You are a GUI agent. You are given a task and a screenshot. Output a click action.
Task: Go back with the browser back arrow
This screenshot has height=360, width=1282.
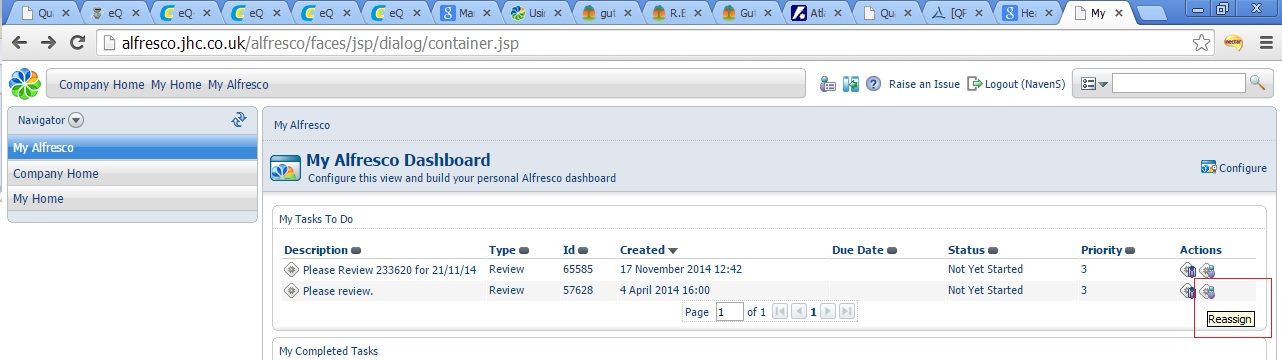[19, 44]
